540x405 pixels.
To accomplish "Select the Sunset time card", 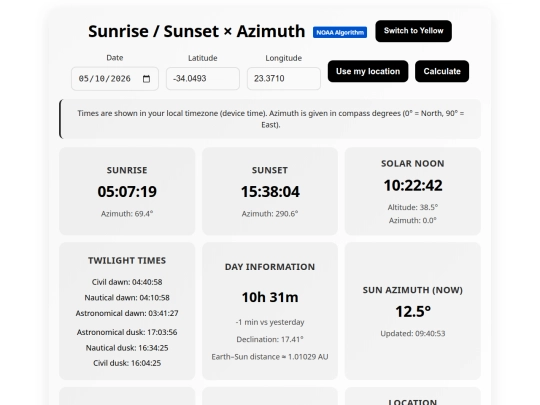I will click(x=270, y=191).
